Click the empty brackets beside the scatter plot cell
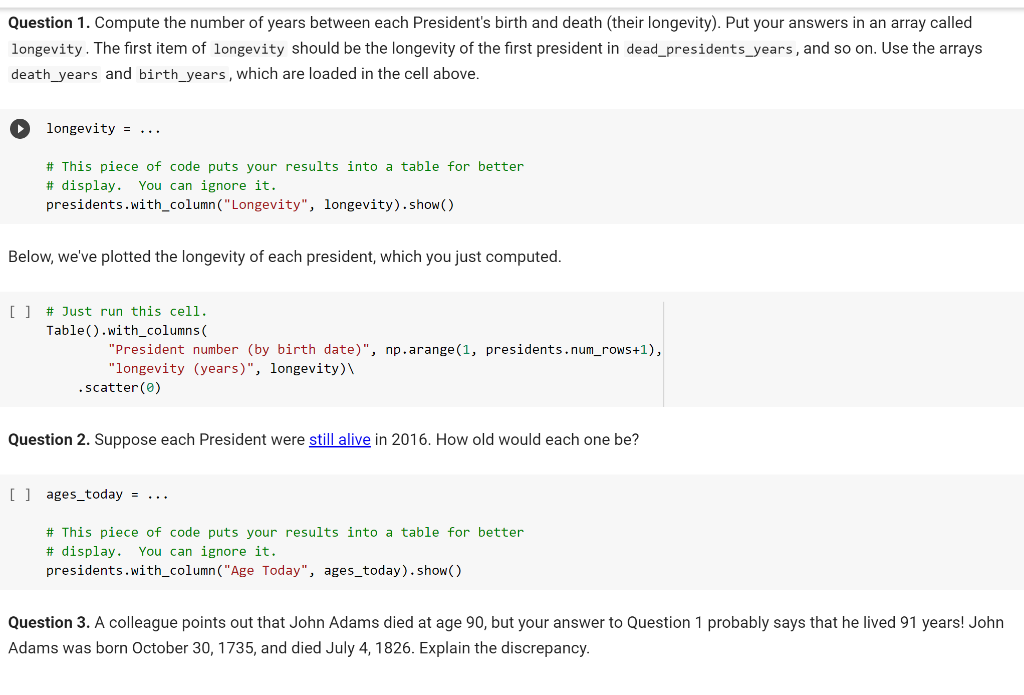This screenshot has height=695, width=1024. coord(19,311)
